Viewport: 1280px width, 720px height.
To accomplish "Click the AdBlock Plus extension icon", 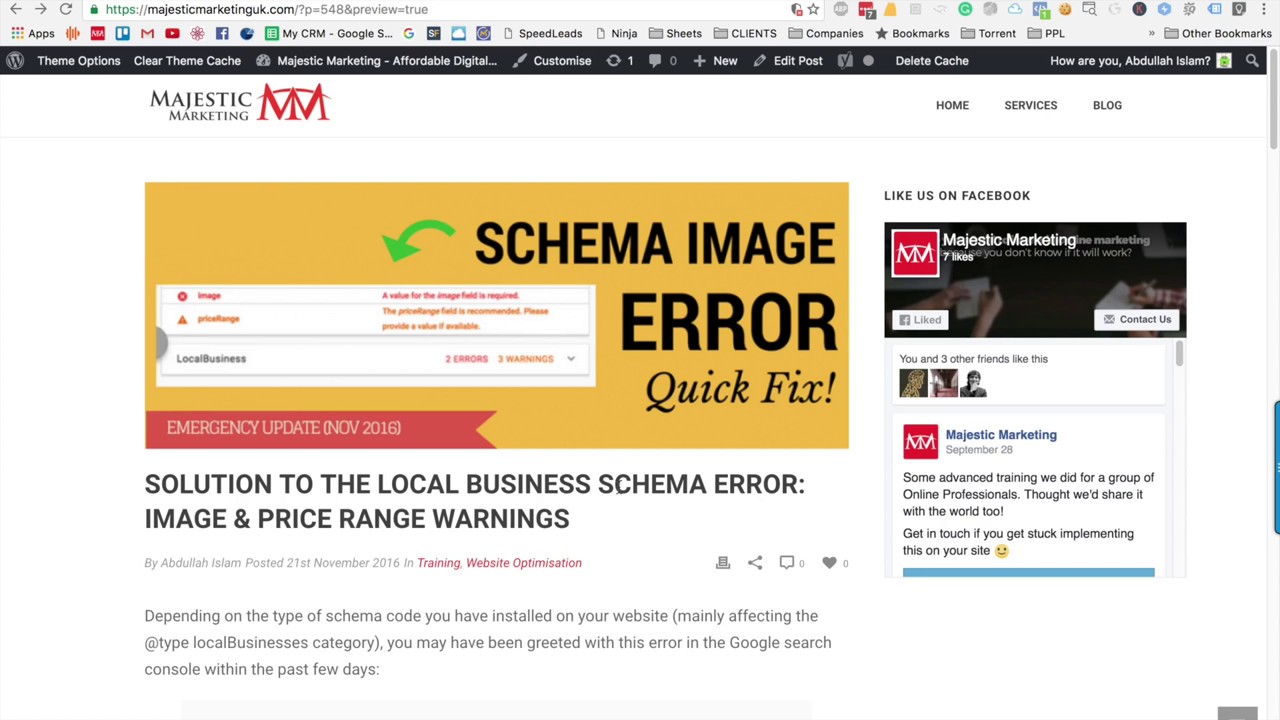I will point(841,9).
